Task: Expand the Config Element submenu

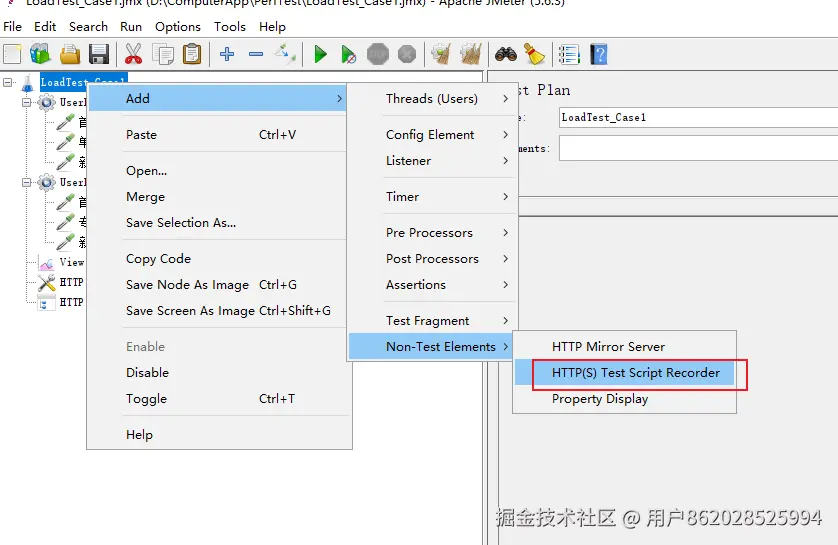Action: (433, 135)
